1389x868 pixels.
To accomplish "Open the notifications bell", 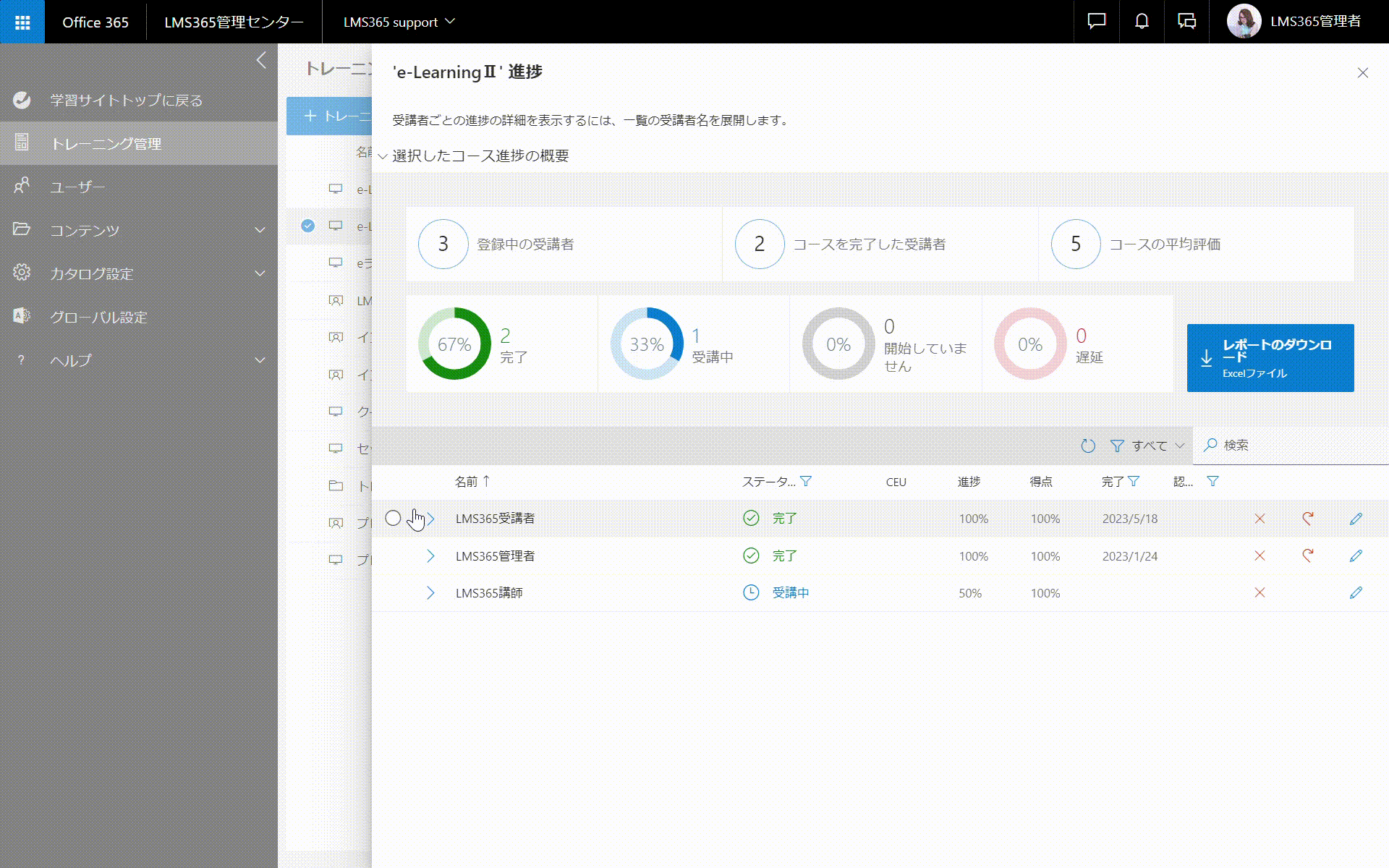I will pyautogui.click(x=1142, y=22).
